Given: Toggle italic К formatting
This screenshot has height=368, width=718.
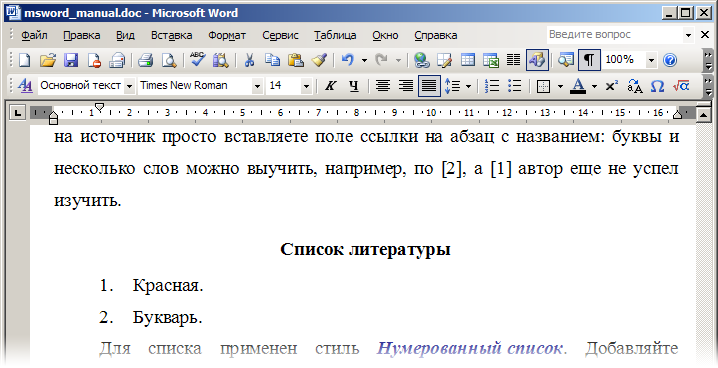Looking at the screenshot, I should (x=330, y=86).
